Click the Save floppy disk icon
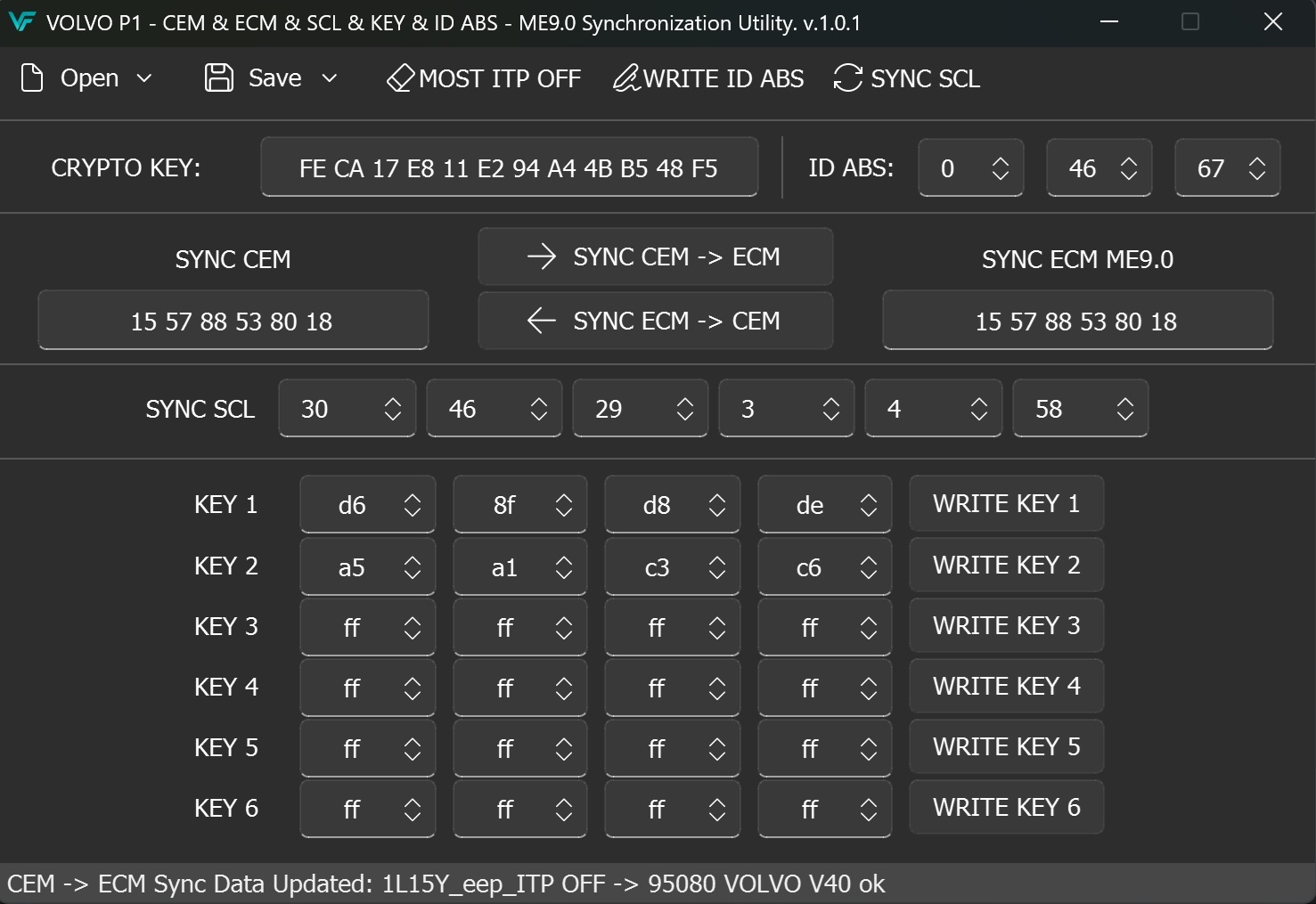The width and height of the screenshot is (1316, 904). point(219,78)
